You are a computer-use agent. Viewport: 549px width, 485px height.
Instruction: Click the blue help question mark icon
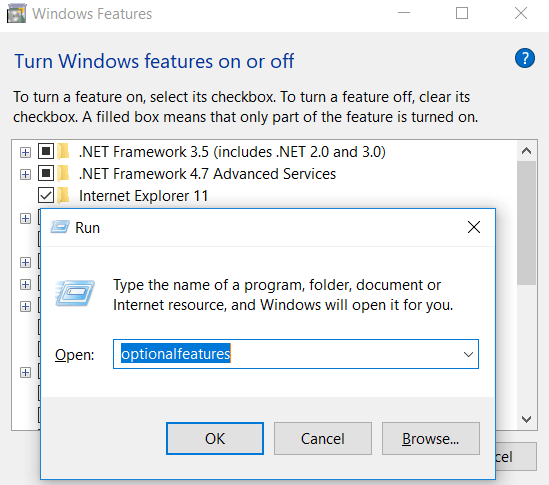click(524, 58)
